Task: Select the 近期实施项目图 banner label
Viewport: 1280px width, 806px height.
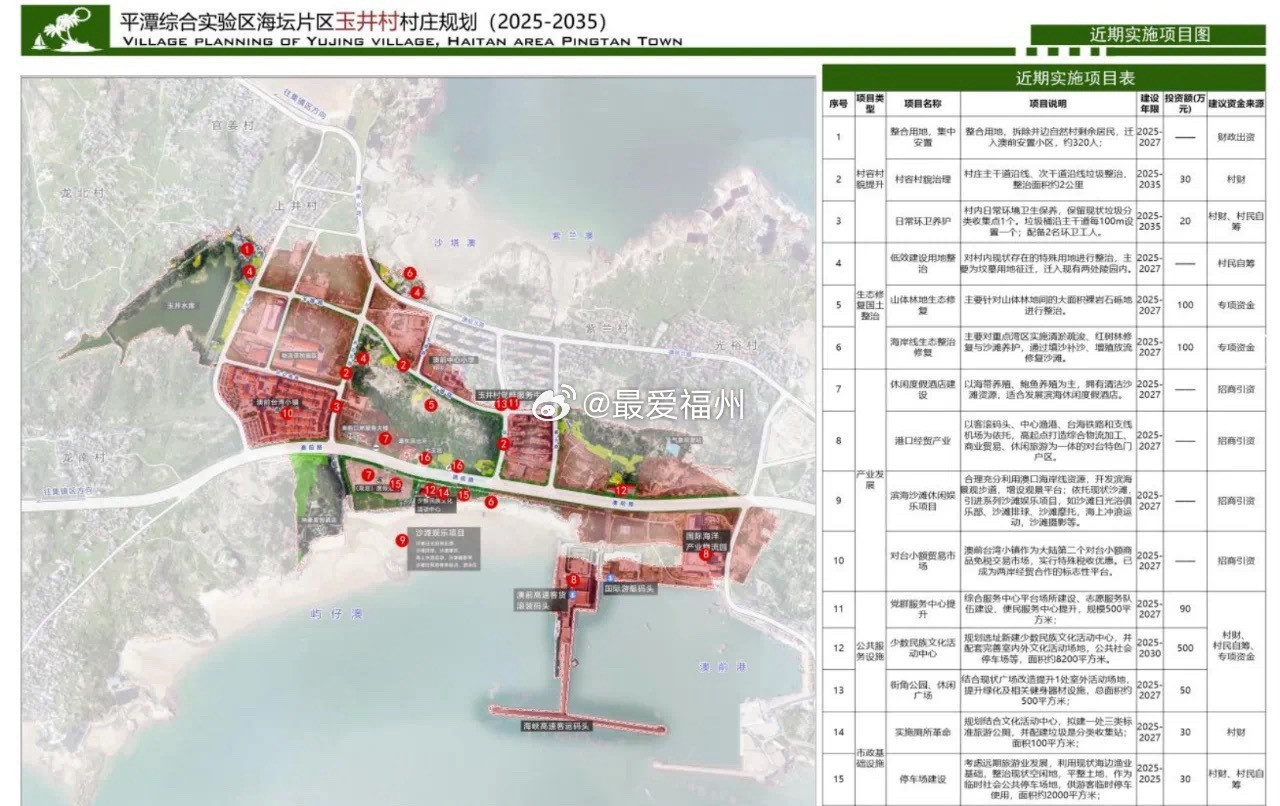Action: (1150, 32)
